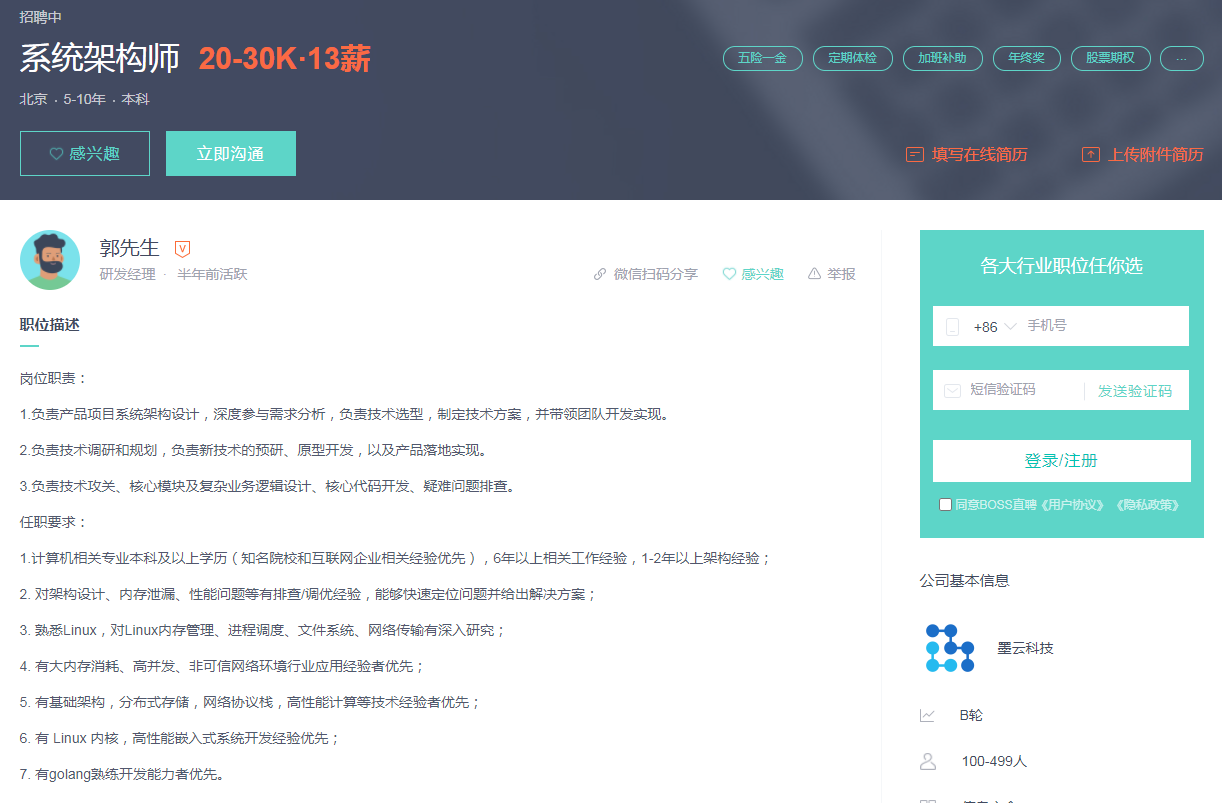
Task: Open the 《隐私政策》 link
Action: [x=1147, y=505]
